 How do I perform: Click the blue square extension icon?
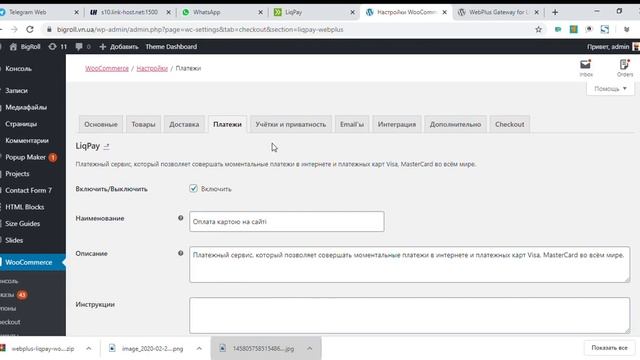604,29
